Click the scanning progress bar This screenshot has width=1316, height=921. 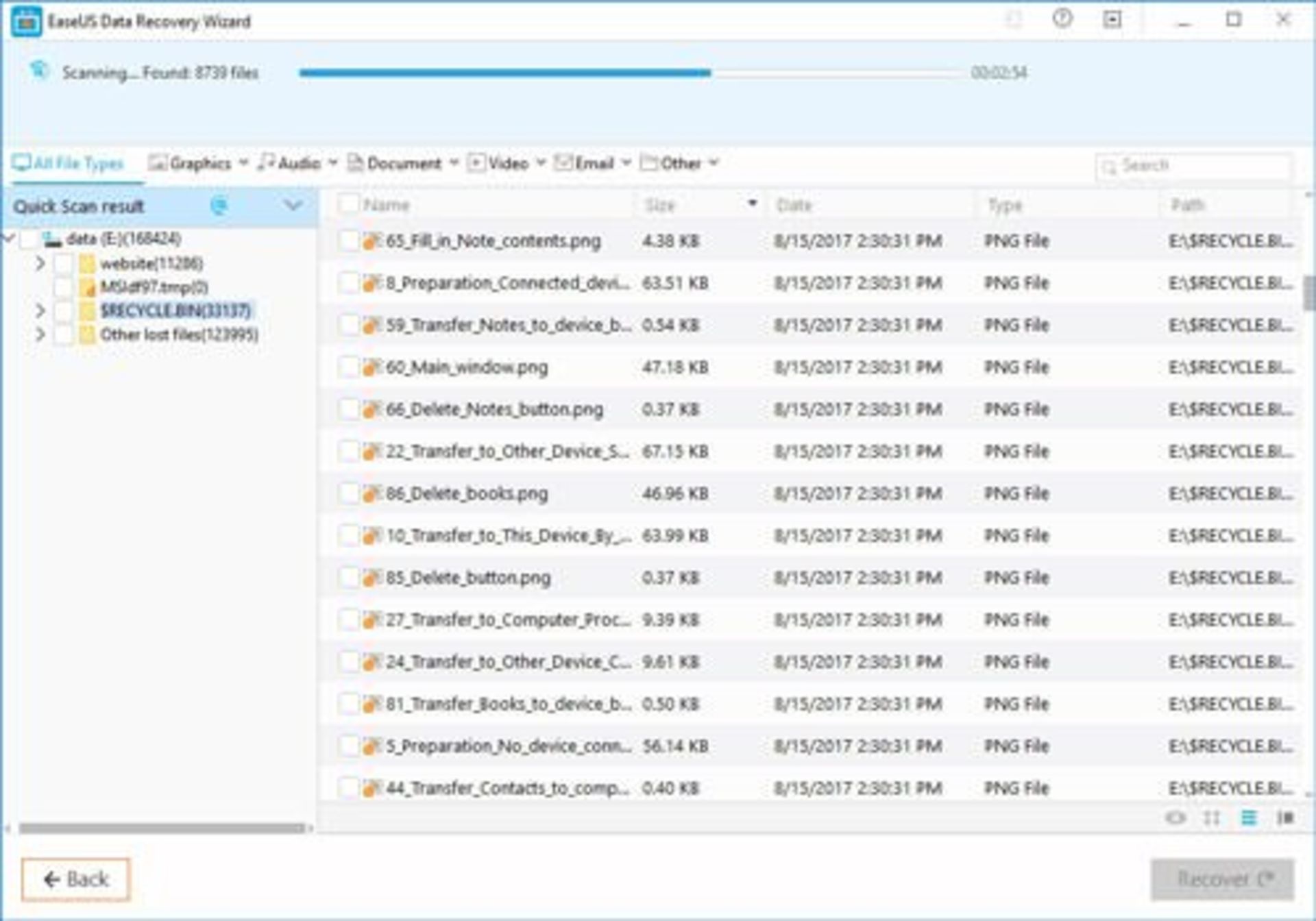click(631, 73)
